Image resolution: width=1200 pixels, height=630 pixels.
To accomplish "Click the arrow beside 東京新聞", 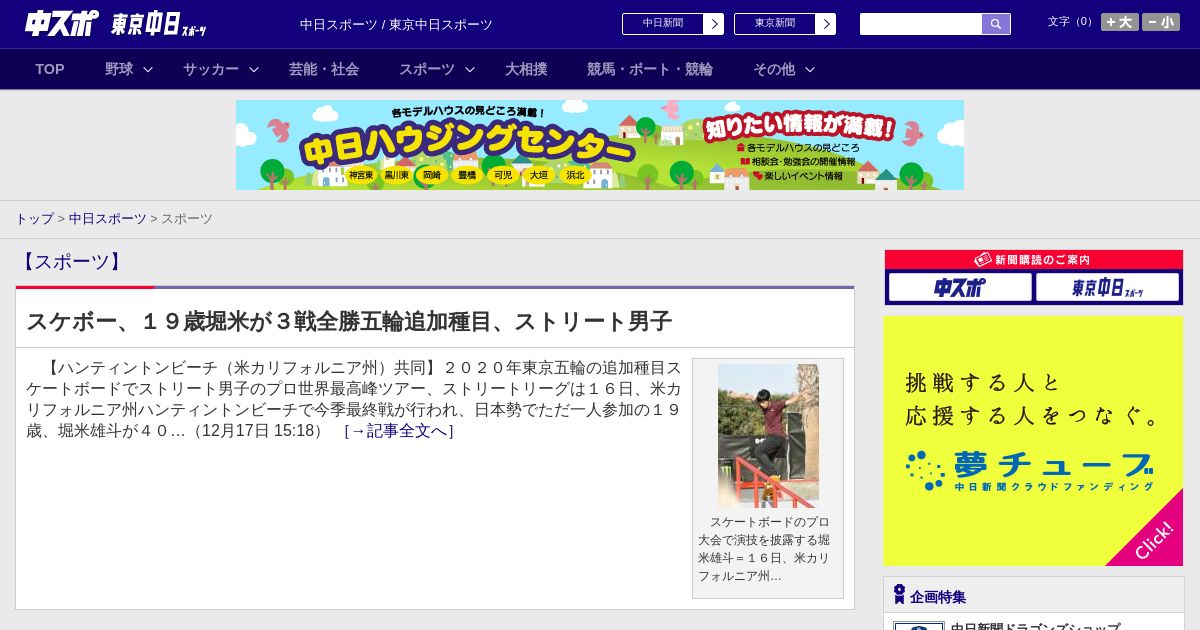I will [x=826, y=24].
